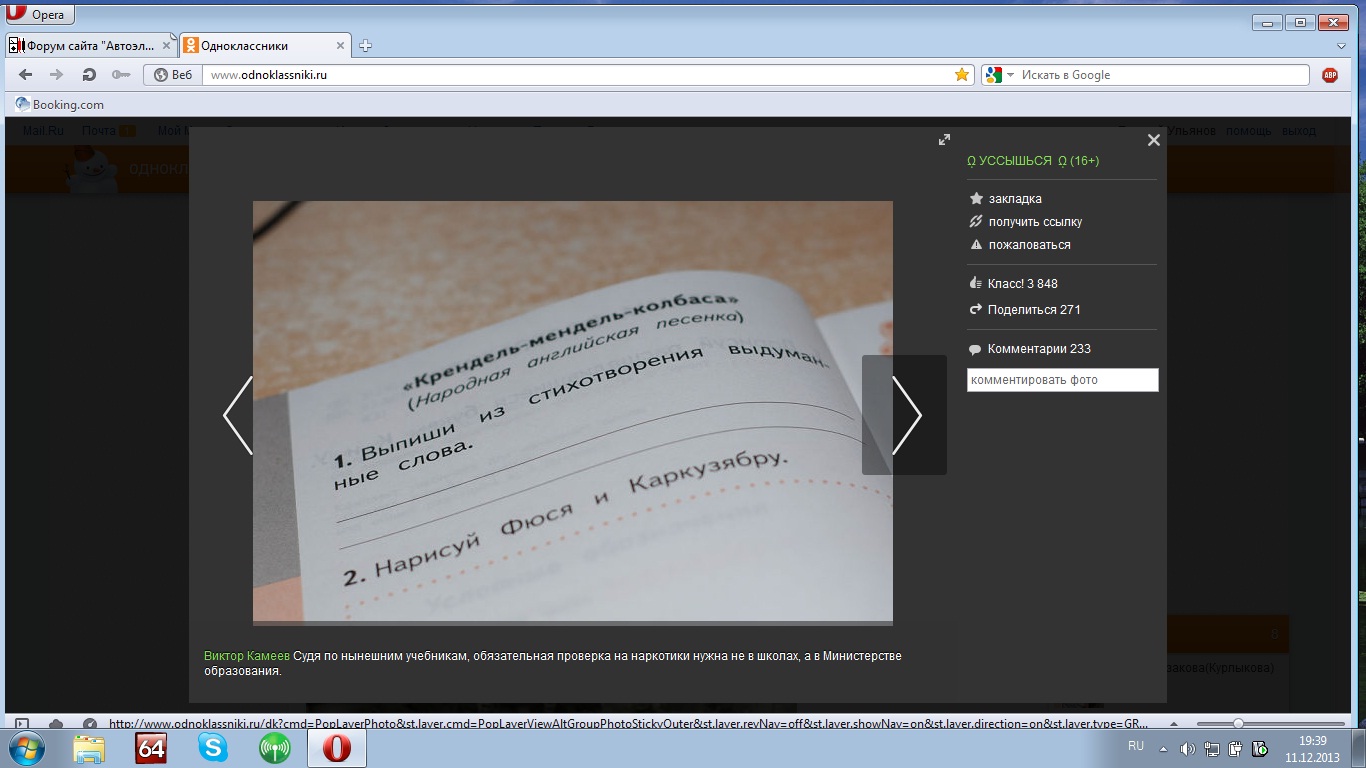Screen dimensions: 1366x768
Task: Adjust the page zoom slider
Action: 1238,724
